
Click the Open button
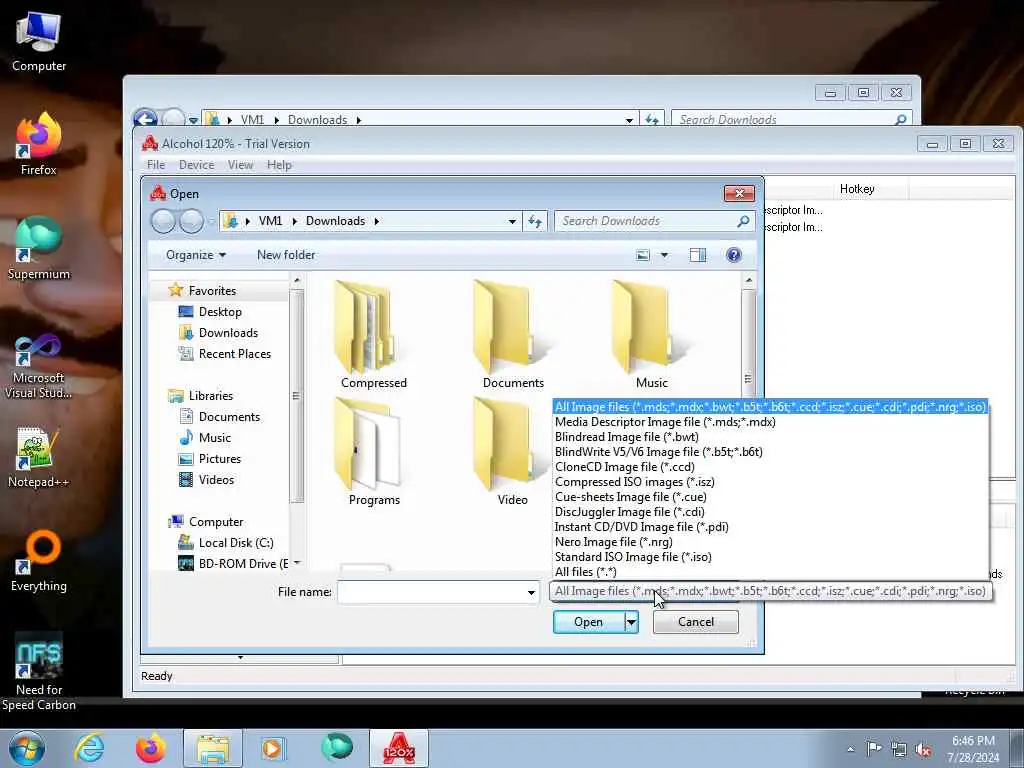[x=588, y=622]
